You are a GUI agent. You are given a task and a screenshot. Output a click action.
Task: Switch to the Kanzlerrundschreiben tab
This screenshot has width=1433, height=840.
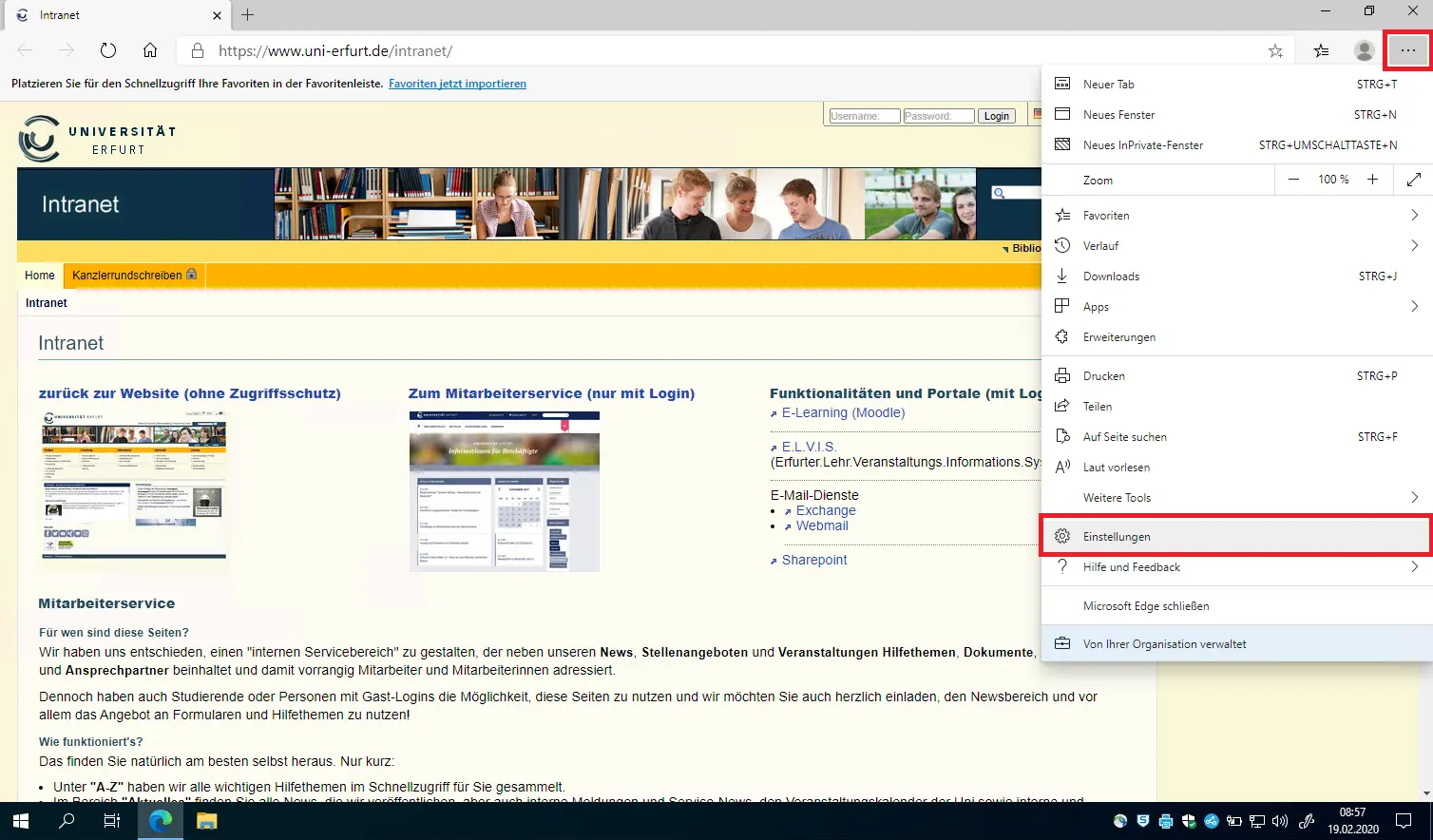coord(133,276)
